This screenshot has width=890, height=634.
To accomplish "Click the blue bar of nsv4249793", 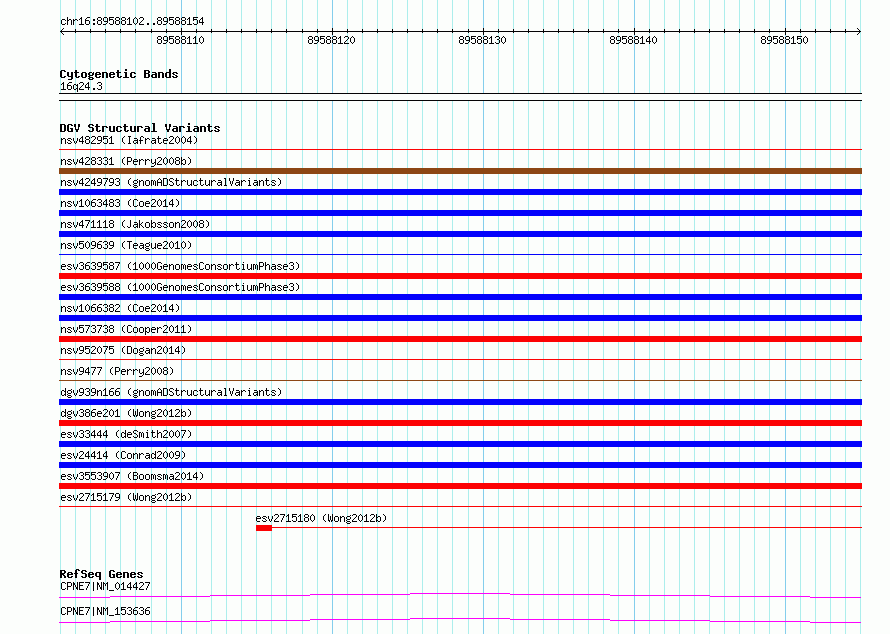I will [x=460, y=192].
